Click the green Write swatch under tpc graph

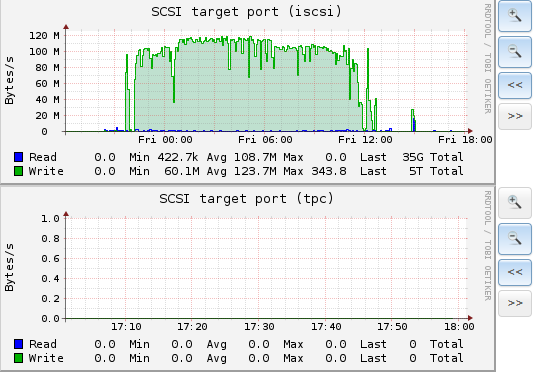19,358
